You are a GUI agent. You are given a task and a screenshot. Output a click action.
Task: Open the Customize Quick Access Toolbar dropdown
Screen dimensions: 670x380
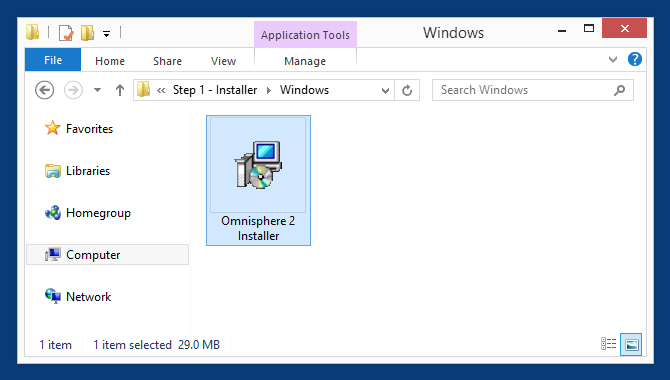pos(106,33)
